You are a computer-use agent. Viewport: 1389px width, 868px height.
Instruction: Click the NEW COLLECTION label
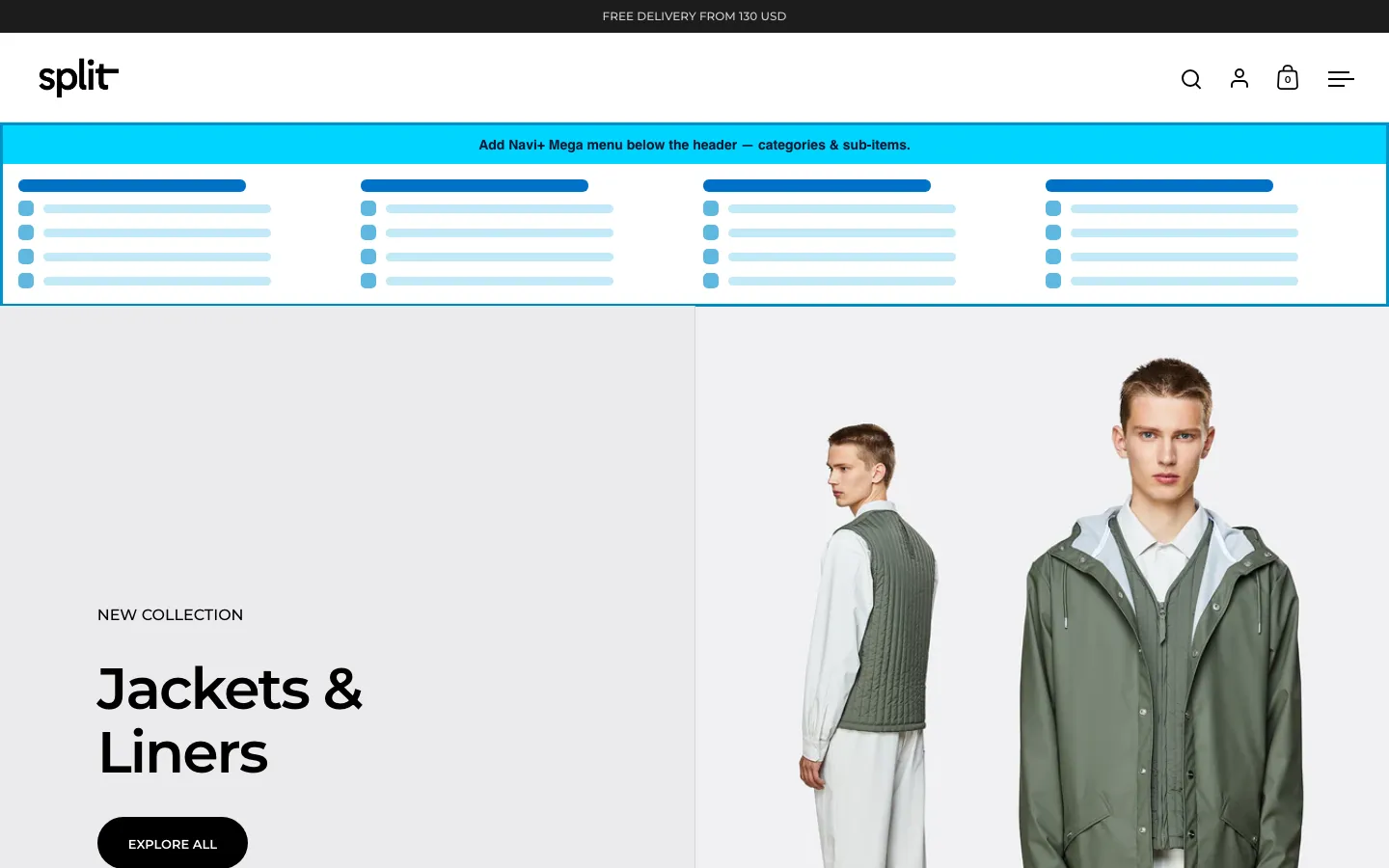(170, 614)
